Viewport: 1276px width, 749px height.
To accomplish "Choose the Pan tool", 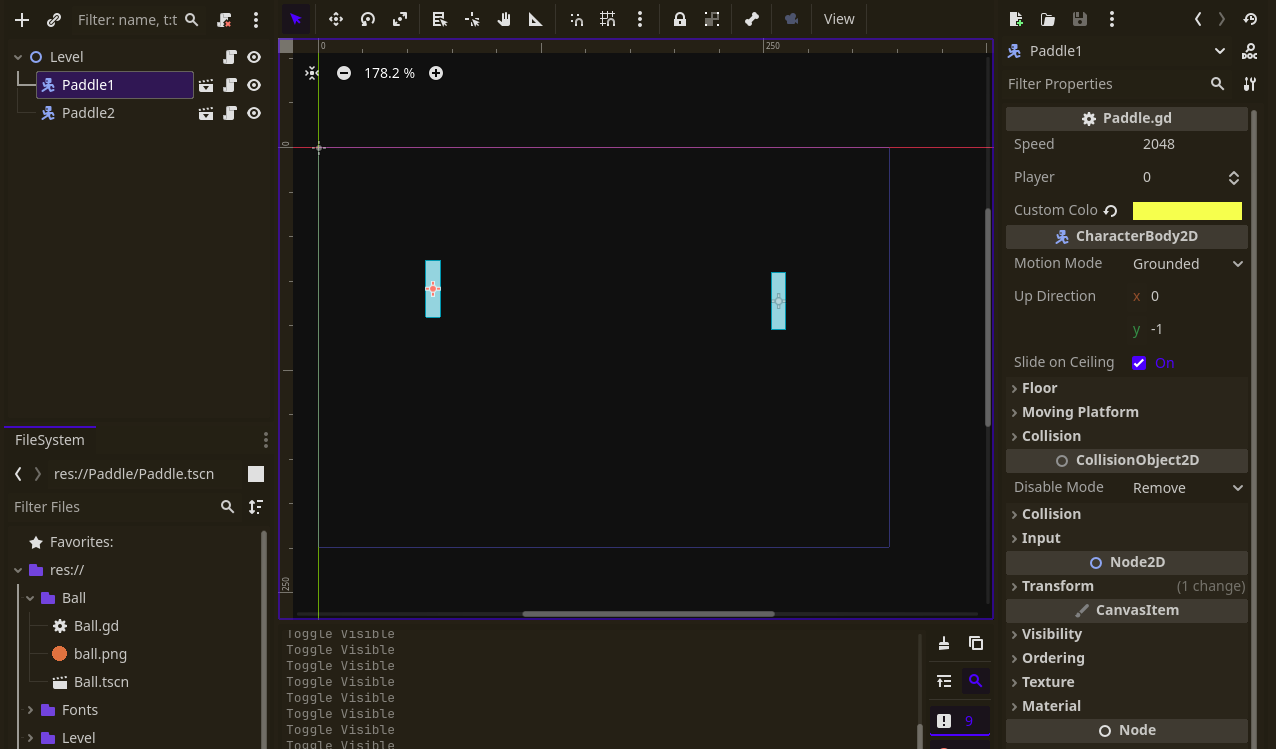I will pyautogui.click(x=503, y=19).
